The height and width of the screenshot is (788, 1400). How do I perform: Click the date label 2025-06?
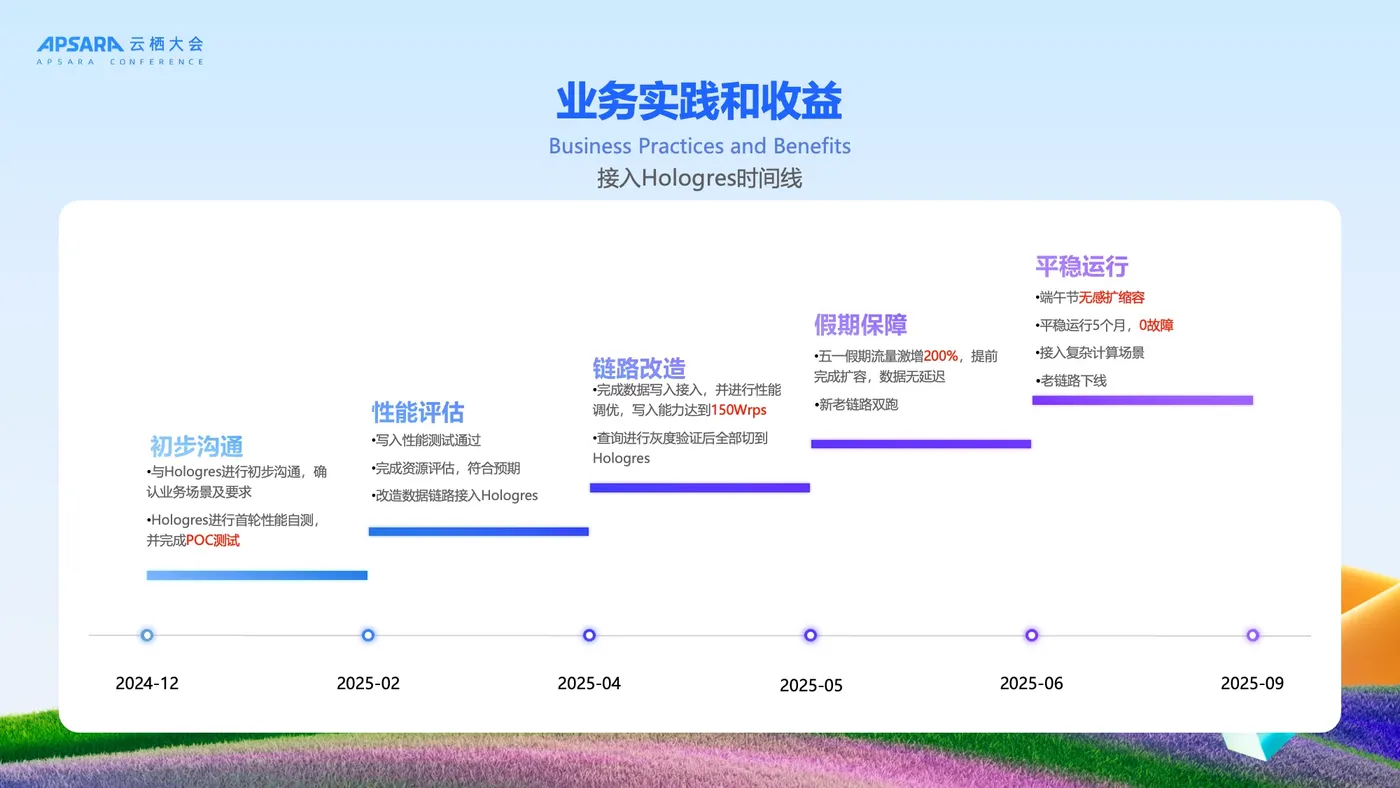coord(1032,684)
